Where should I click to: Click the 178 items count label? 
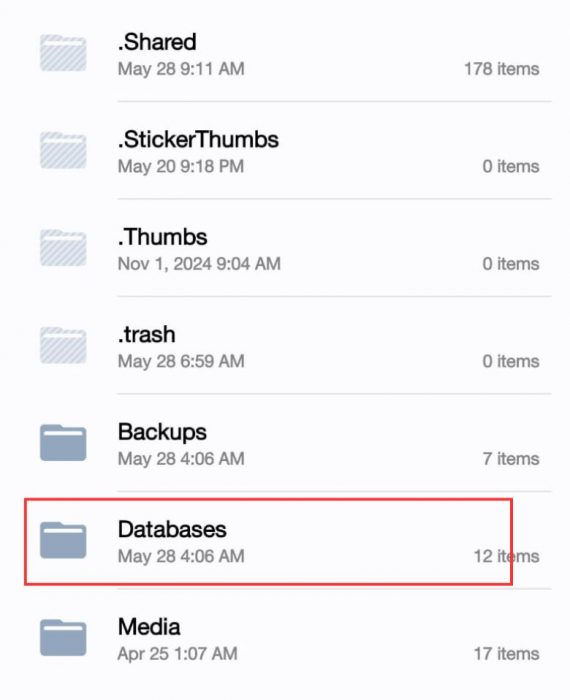(502, 69)
